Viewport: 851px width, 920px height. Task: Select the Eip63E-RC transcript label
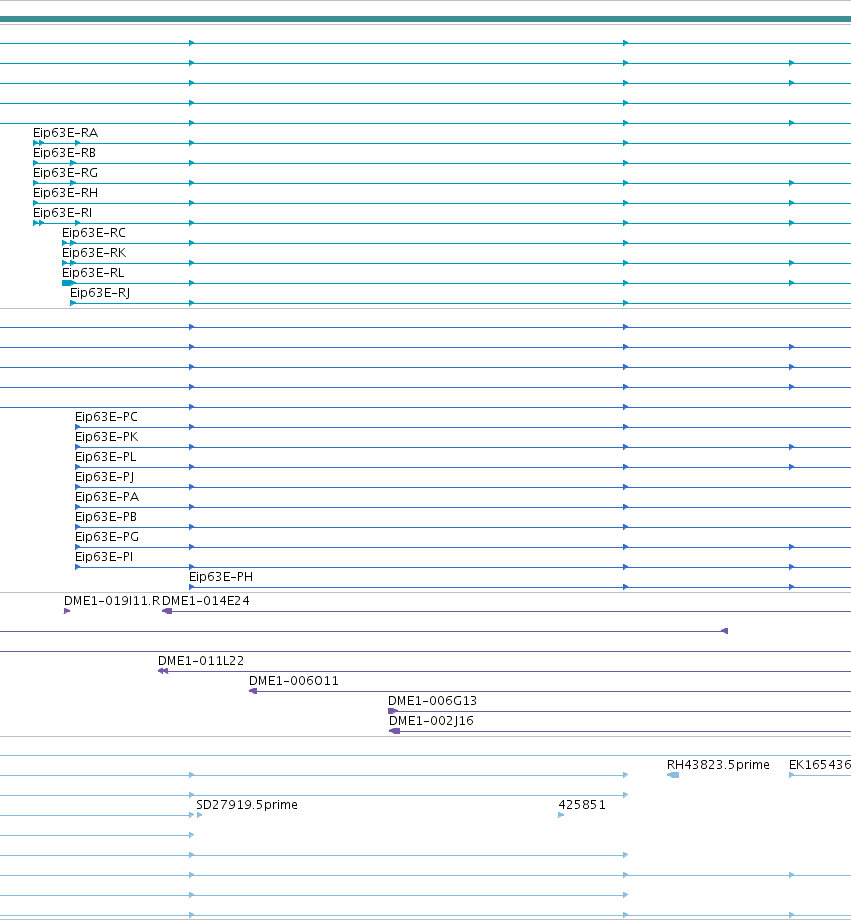click(x=94, y=233)
